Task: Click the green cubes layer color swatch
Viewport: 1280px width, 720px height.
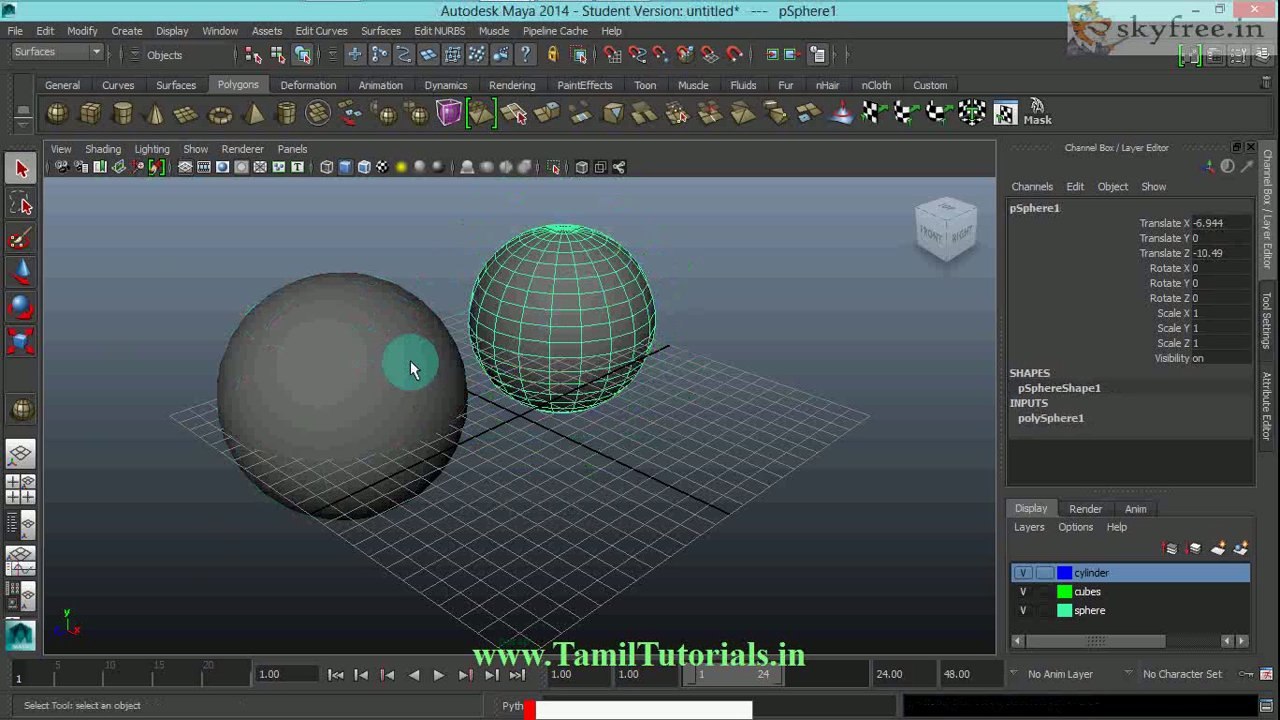Action: 1064,592
